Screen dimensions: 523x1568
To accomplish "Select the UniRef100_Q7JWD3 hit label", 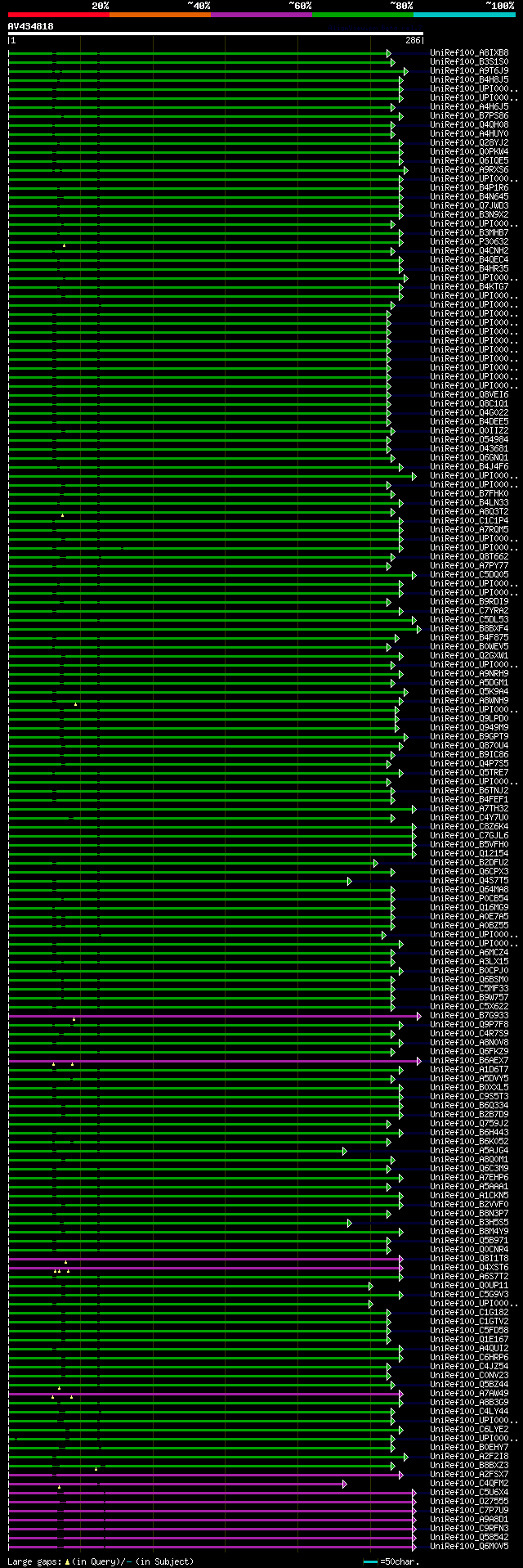I will pyautogui.click(x=469, y=206).
